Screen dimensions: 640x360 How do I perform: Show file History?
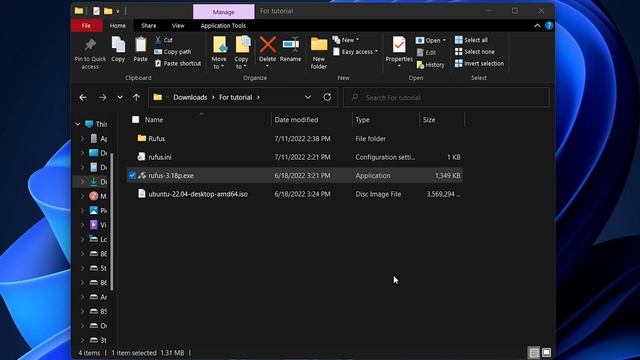(x=431, y=65)
